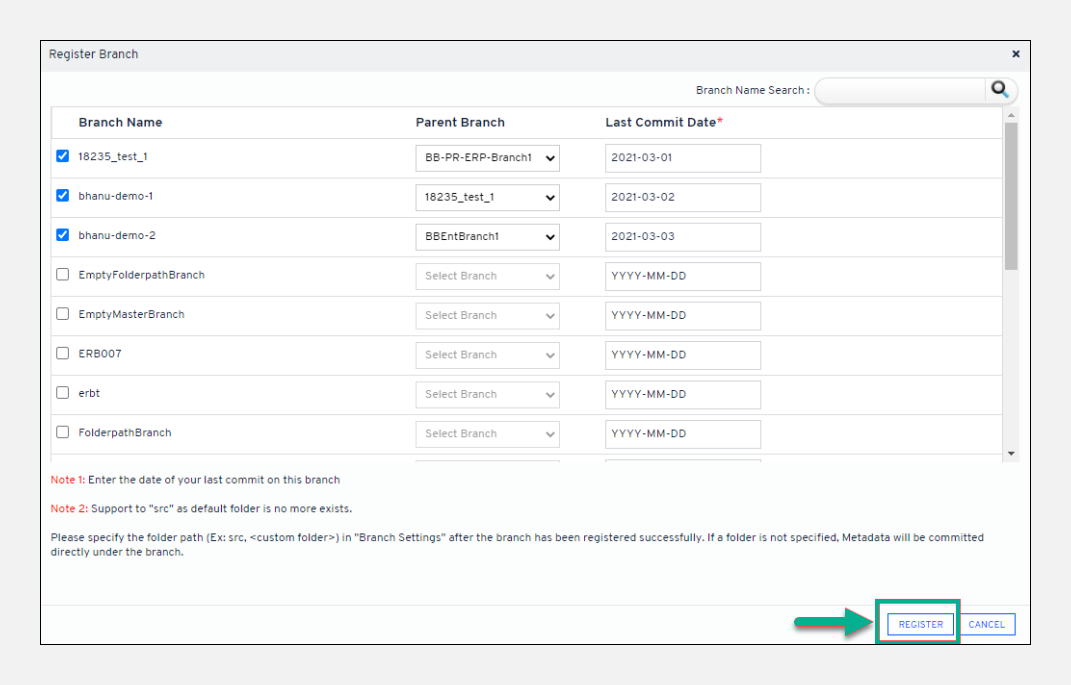Select the ERB007 branch checkbox
Image resolution: width=1071 pixels, height=685 pixels.
click(x=63, y=354)
